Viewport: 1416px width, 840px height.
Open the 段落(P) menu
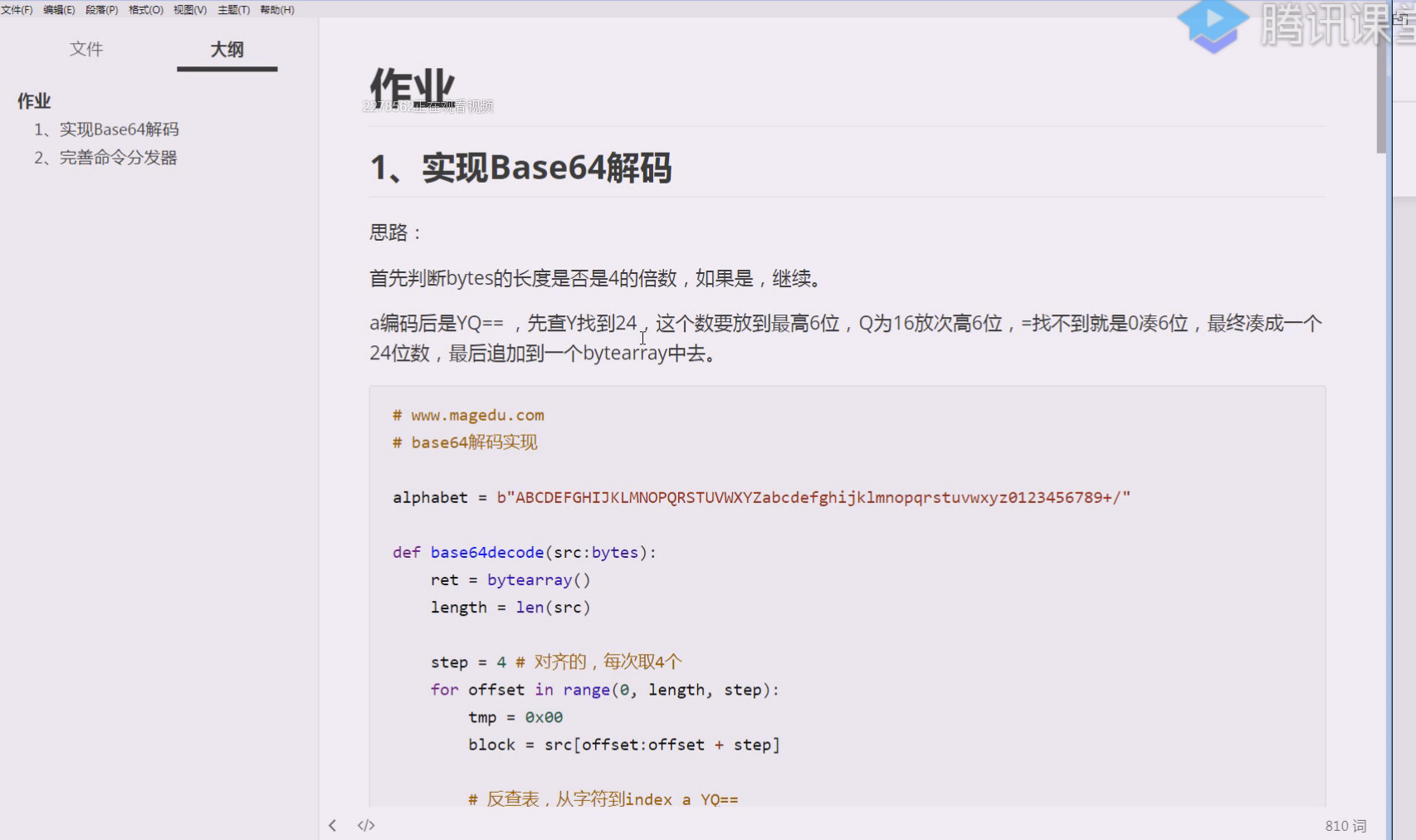102,10
